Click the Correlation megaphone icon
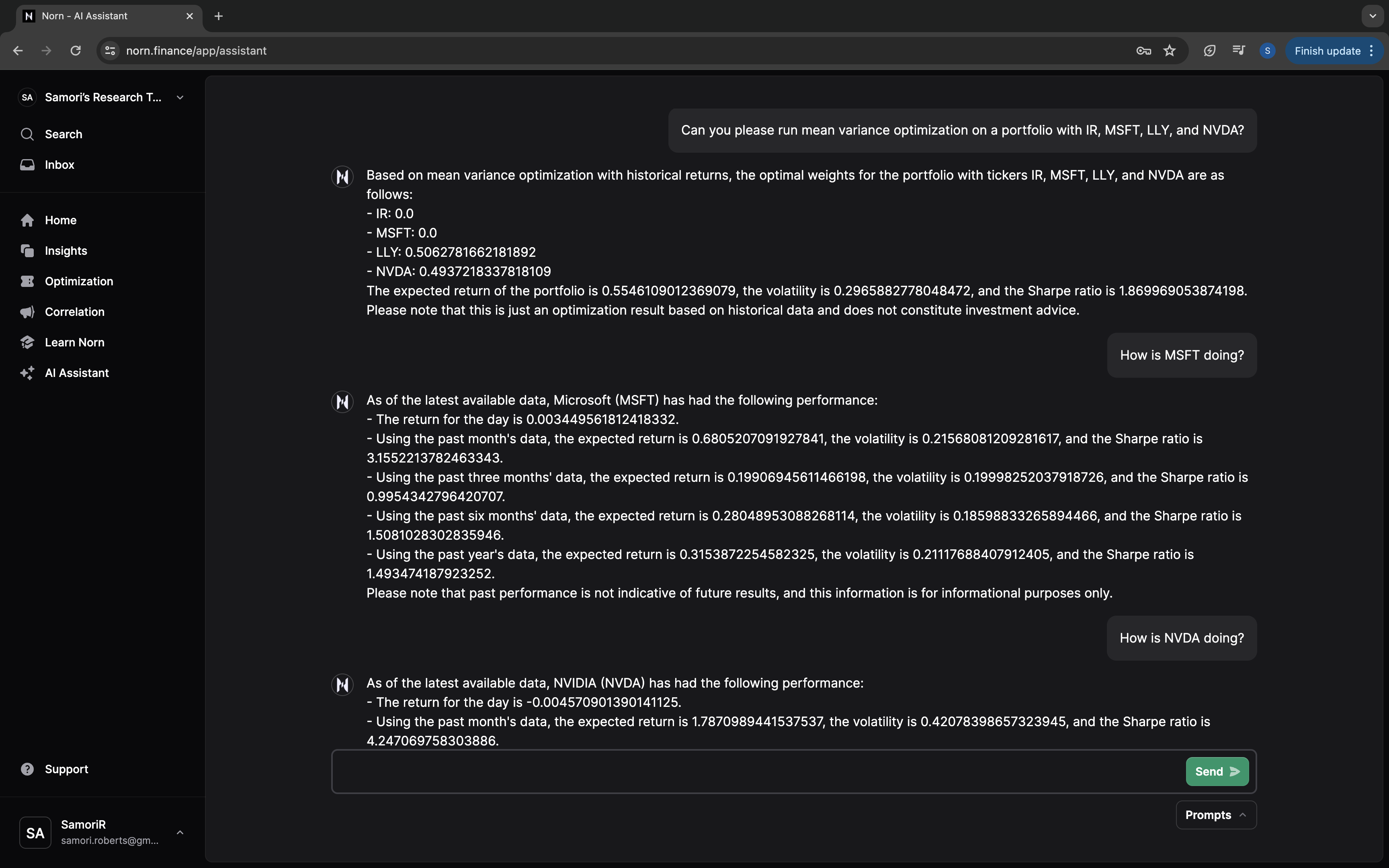The width and height of the screenshot is (1389, 868). (x=27, y=312)
